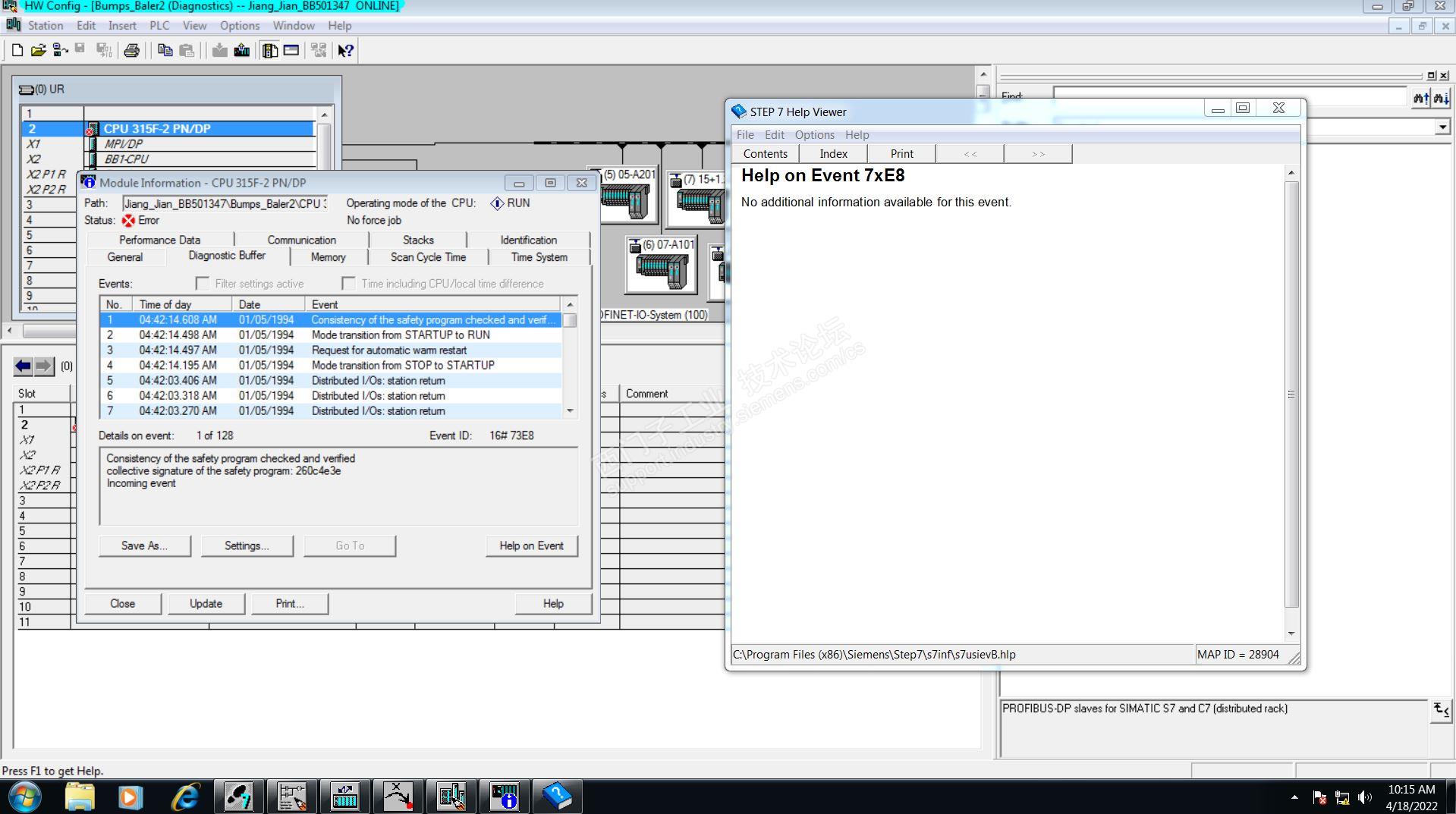1456x814 pixels.
Task: Open the PLC menu
Action: (159, 26)
